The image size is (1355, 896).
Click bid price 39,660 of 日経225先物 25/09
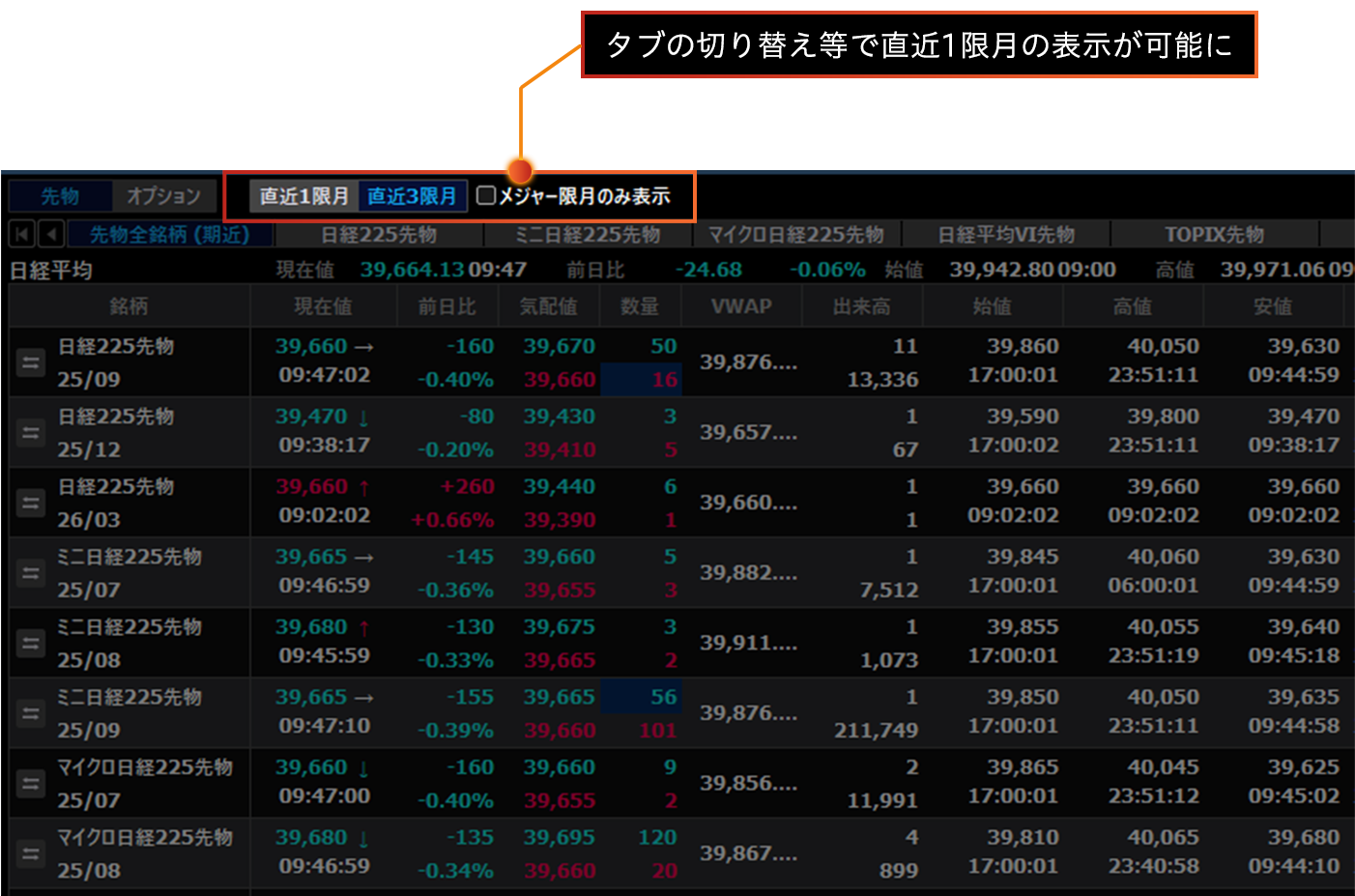560,380
